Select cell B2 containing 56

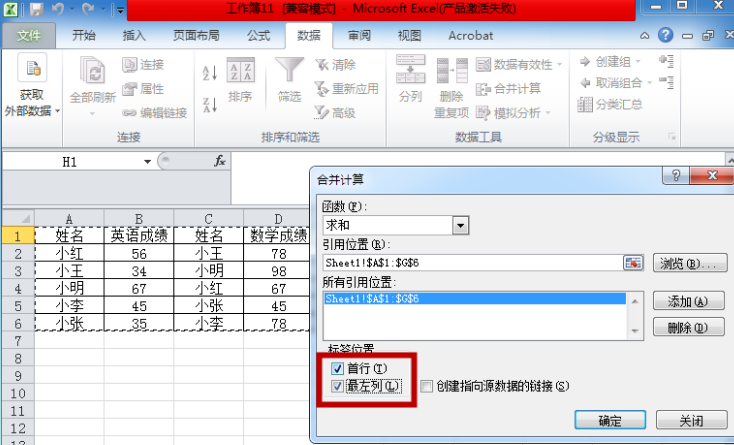tap(139, 254)
